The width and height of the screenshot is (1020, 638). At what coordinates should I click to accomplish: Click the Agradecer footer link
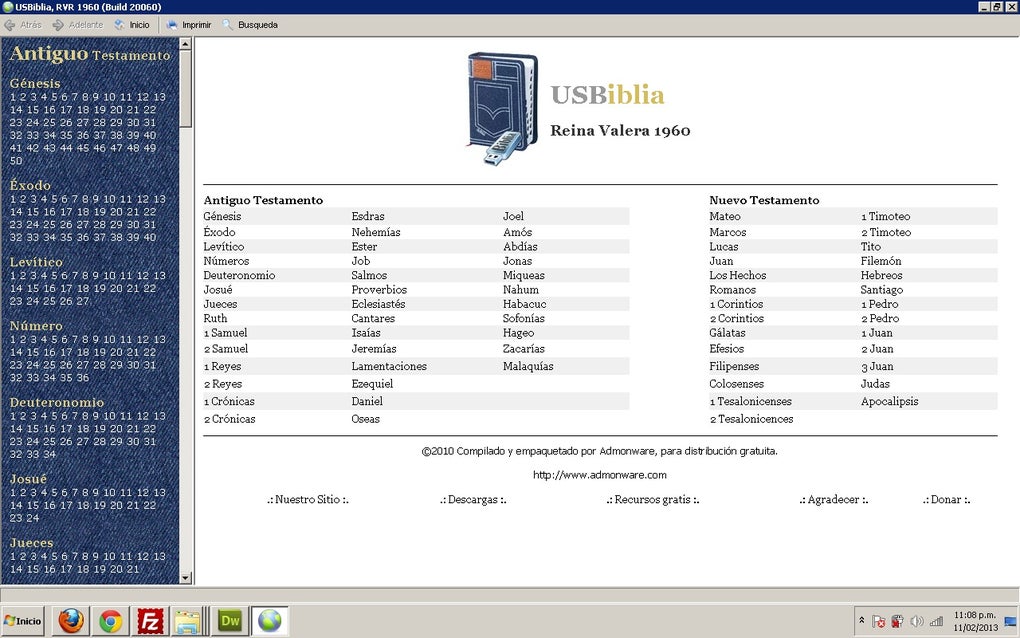[x=833, y=500]
